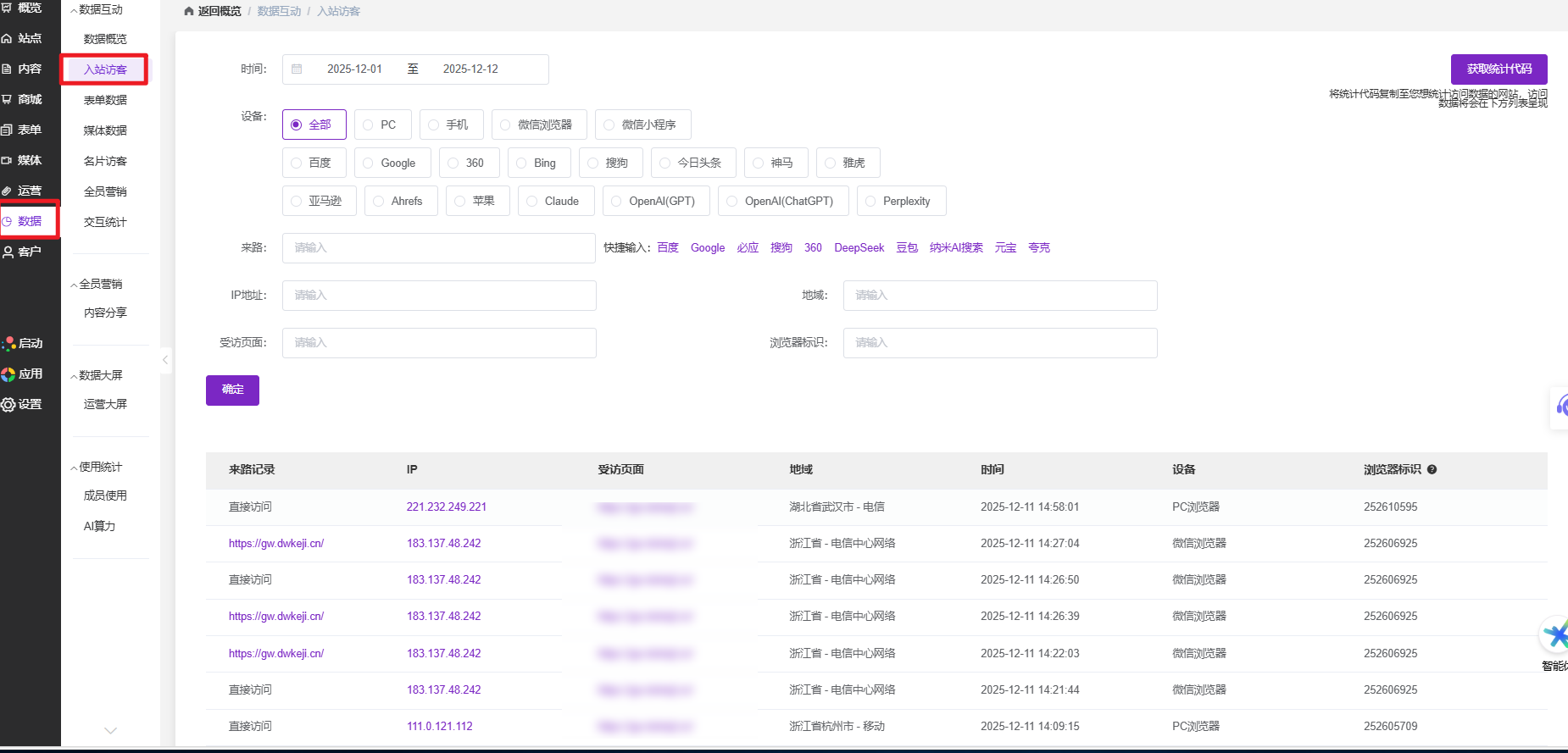Select the Claude radio option

tap(532, 201)
